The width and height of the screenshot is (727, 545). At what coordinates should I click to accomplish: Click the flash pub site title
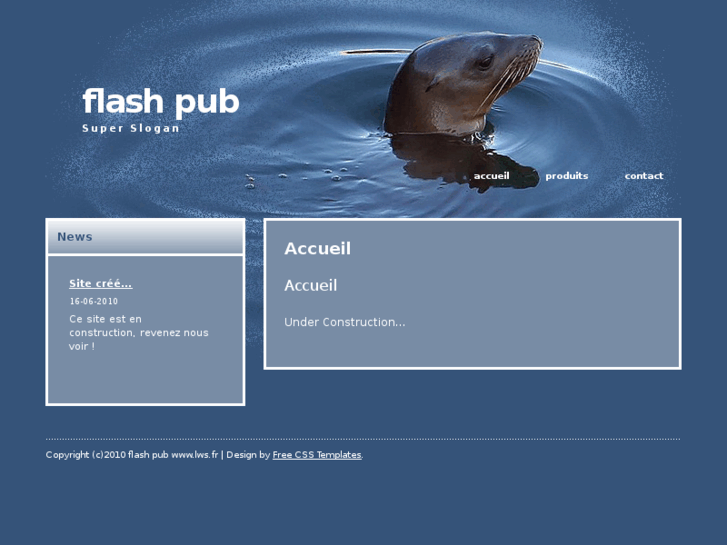coord(160,102)
